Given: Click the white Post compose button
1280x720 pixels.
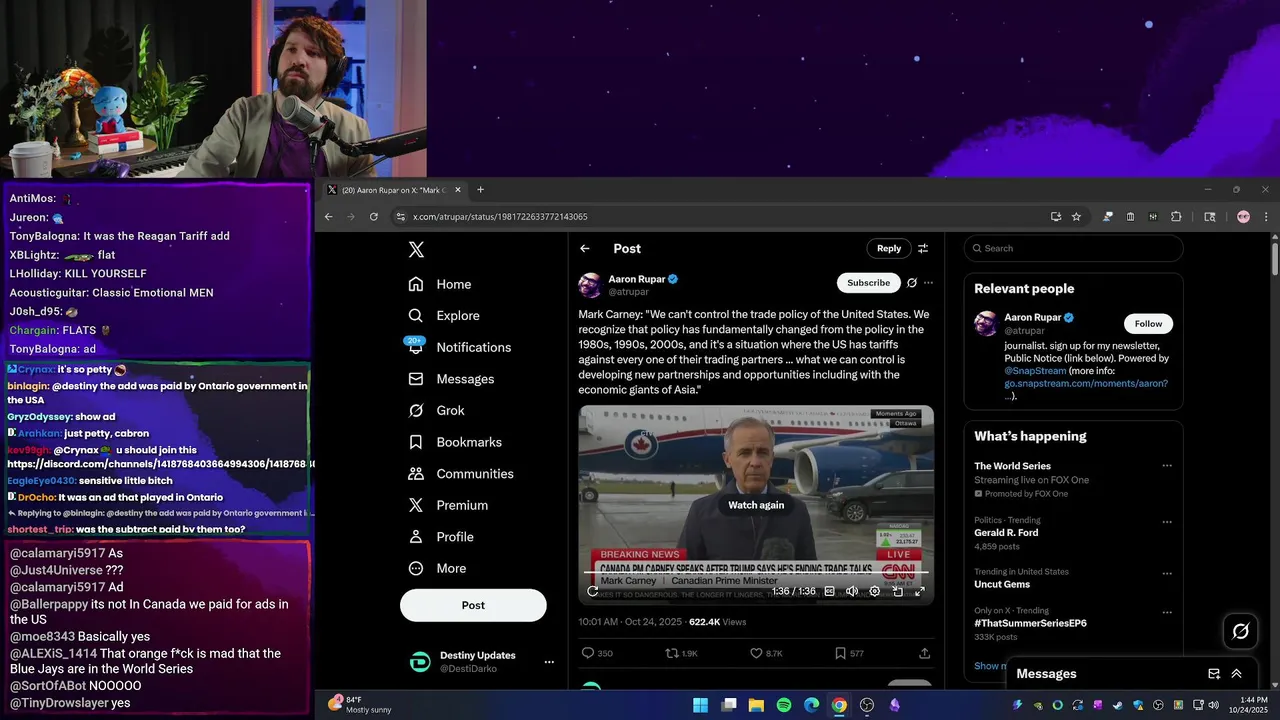Looking at the screenshot, I should point(473,605).
